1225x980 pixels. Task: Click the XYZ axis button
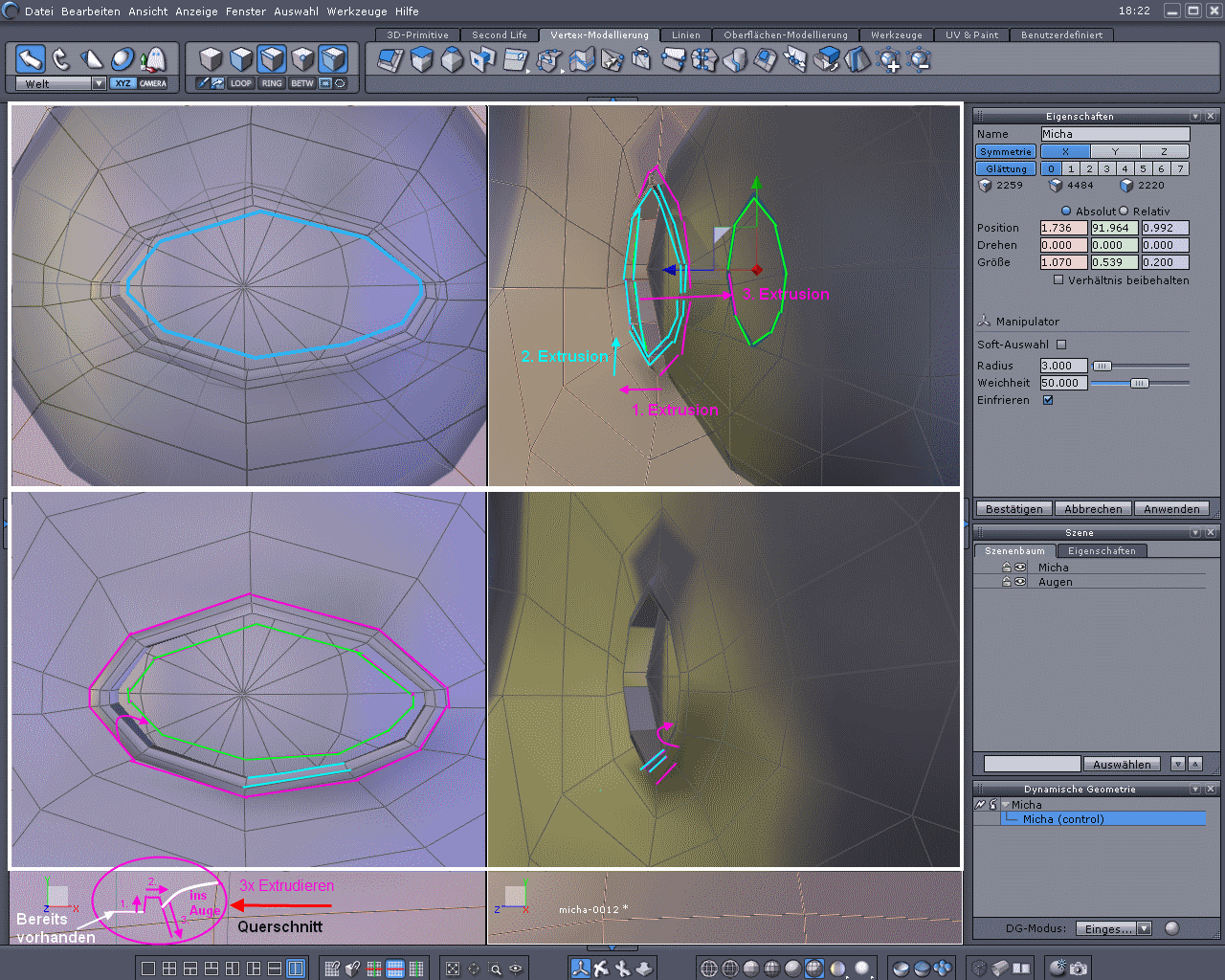tap(122, 83)
